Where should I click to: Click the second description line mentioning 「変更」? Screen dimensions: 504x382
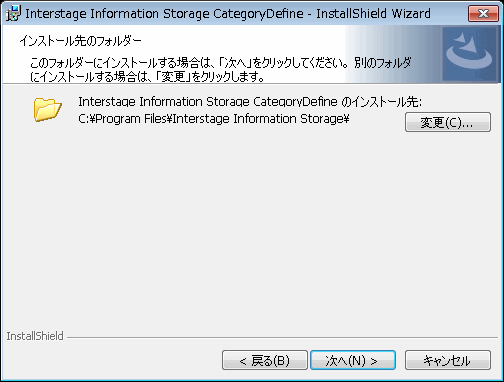point(147,77)
